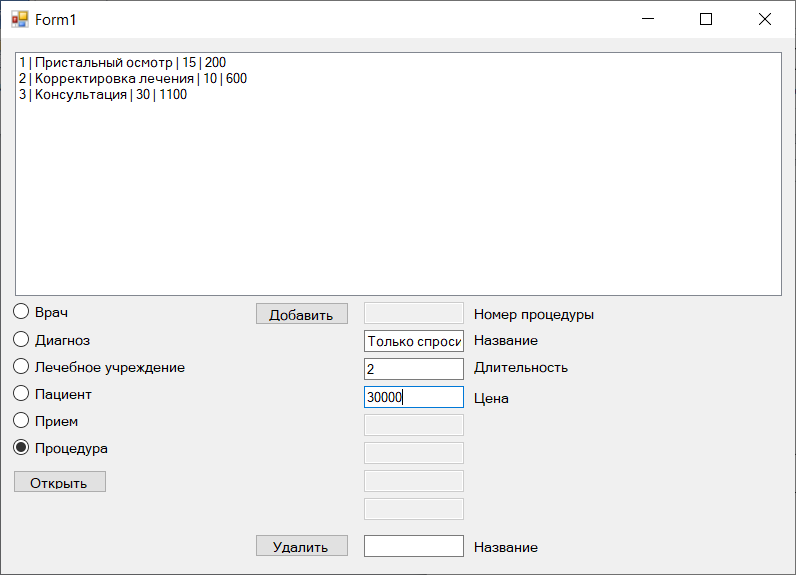Click the Form1 application icon in title bar
Image resolution: width=796 pixels, height=575 pixels.
20,19
